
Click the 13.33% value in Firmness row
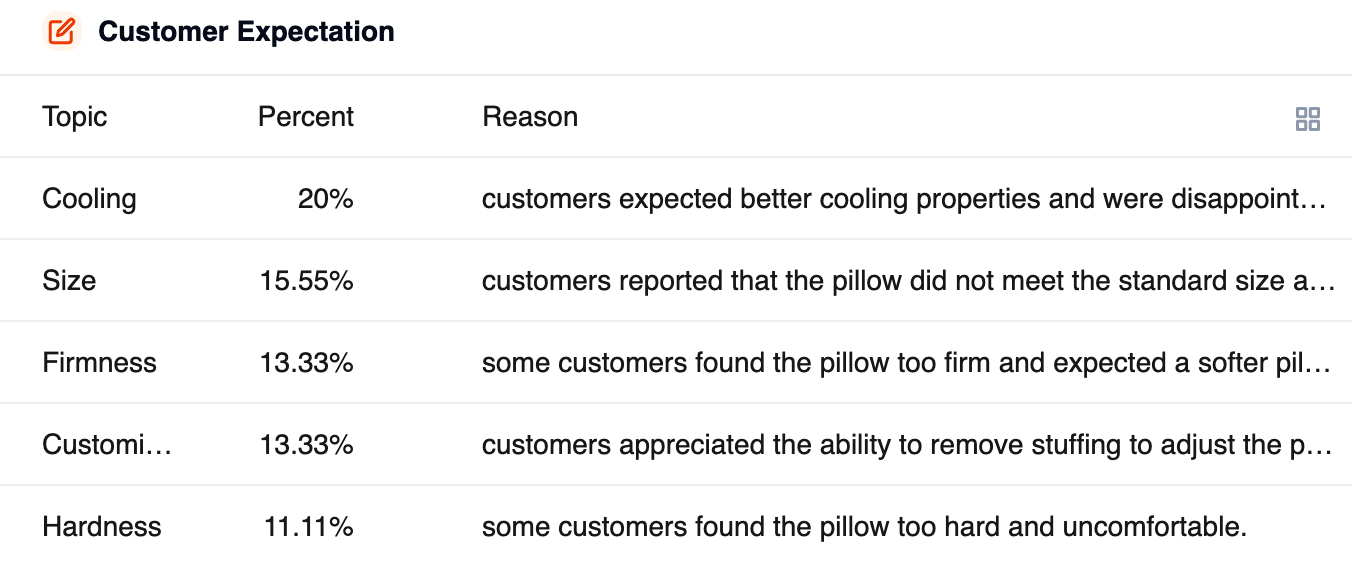(307, 363)
